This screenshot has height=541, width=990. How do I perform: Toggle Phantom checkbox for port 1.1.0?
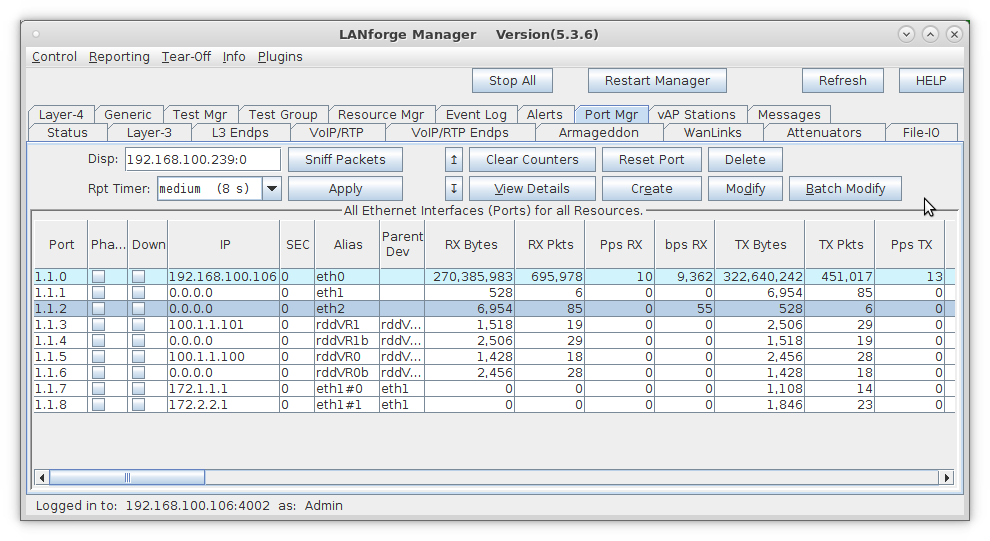tap(99, 277)
